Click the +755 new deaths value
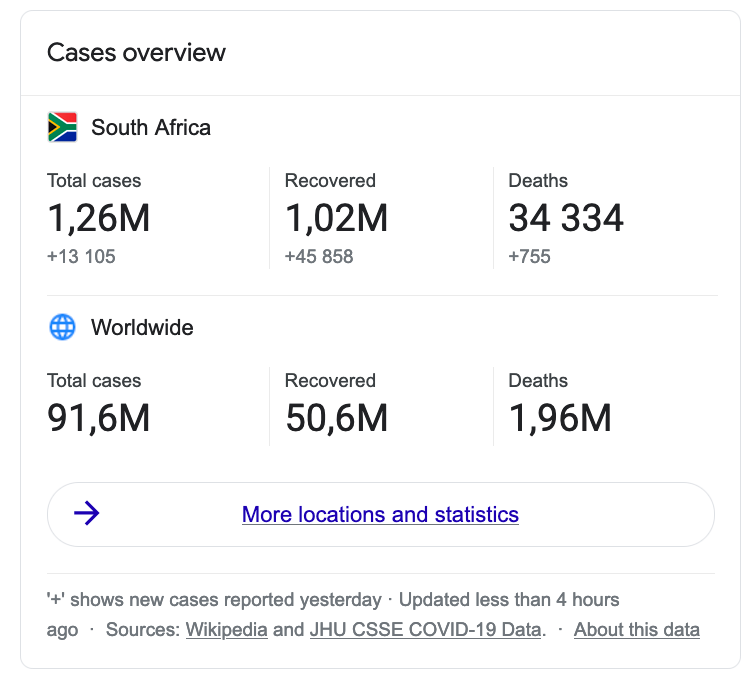This screenshot has width=756, height=676. click(x=530, y=256)
